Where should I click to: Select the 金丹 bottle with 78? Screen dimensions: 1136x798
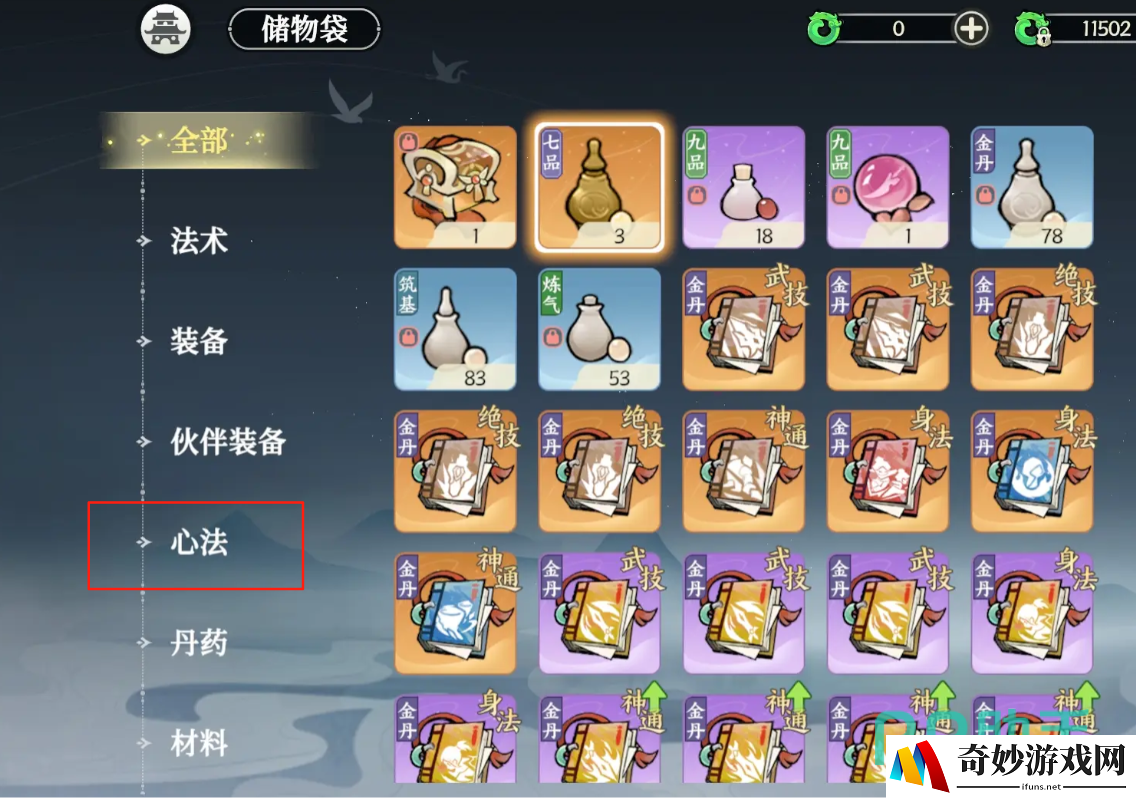point(1032,187)
